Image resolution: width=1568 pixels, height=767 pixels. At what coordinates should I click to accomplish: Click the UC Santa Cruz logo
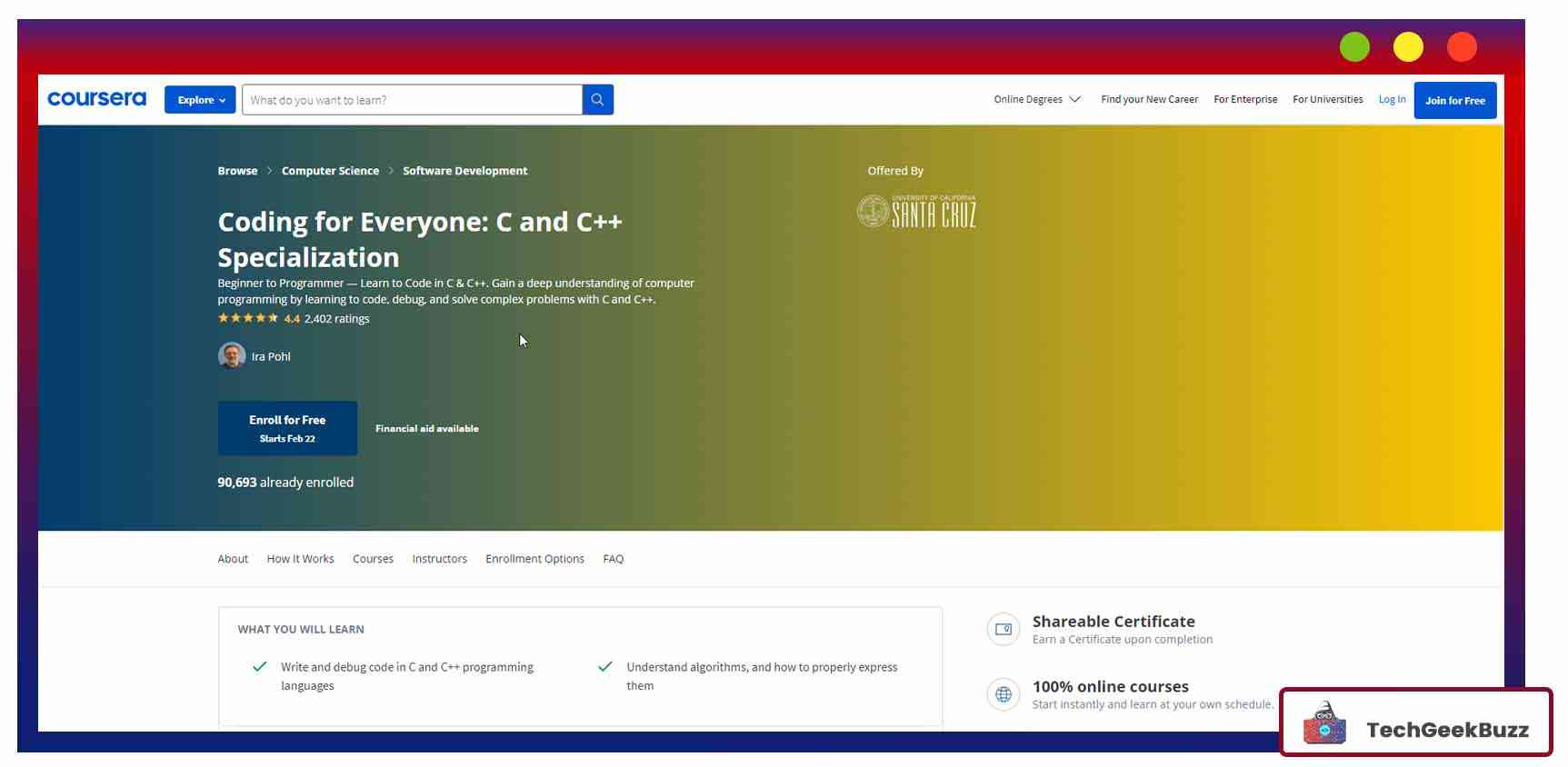(x=916, y=212)
